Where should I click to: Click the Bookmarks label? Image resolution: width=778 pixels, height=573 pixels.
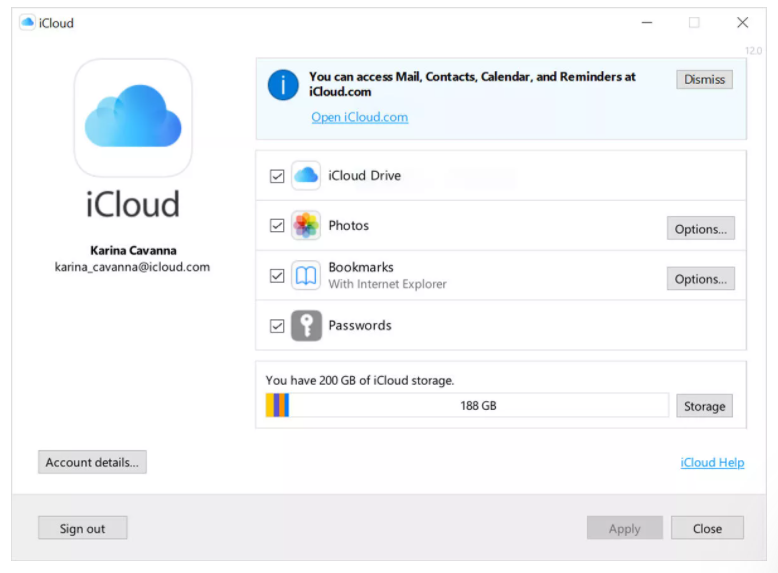(361, 267)
